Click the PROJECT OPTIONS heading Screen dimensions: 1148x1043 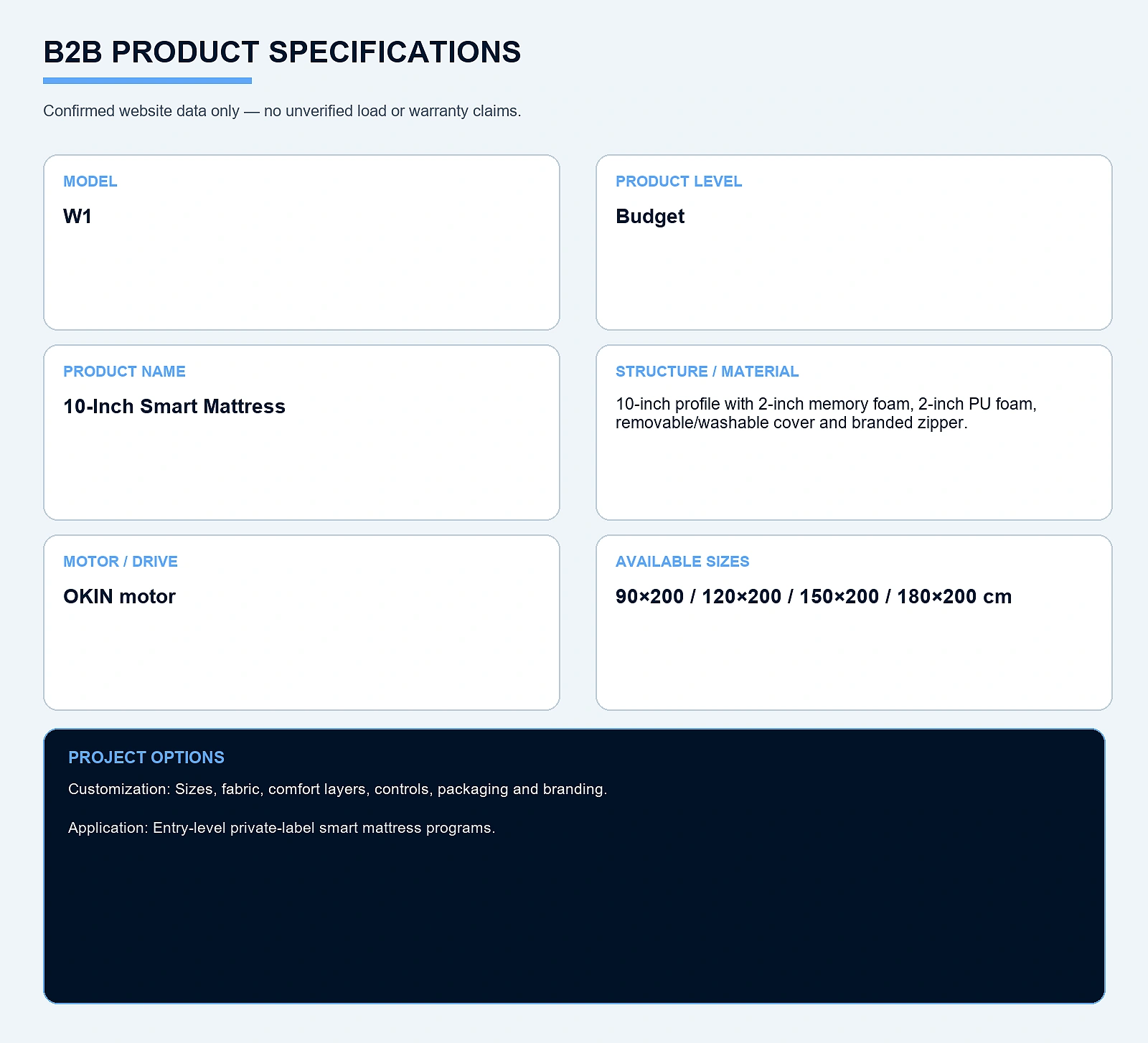[x=146, y=758]
